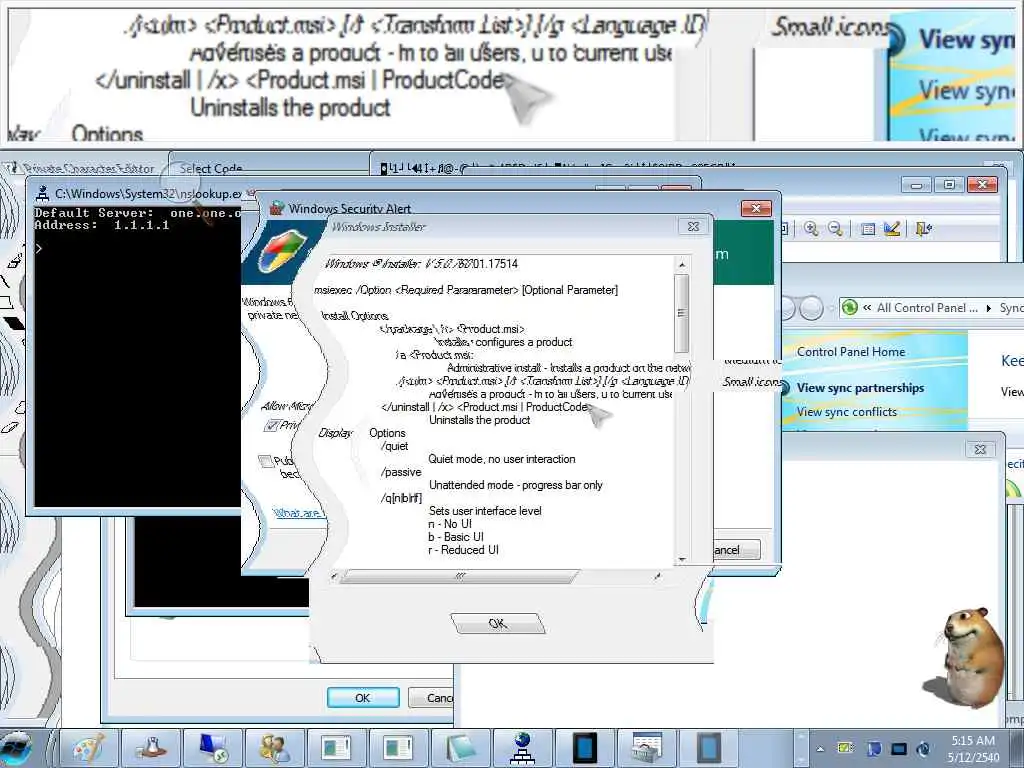Open the notepad taskbar icon
Viewport: 1024px width, 768px height.
[460, 748]
